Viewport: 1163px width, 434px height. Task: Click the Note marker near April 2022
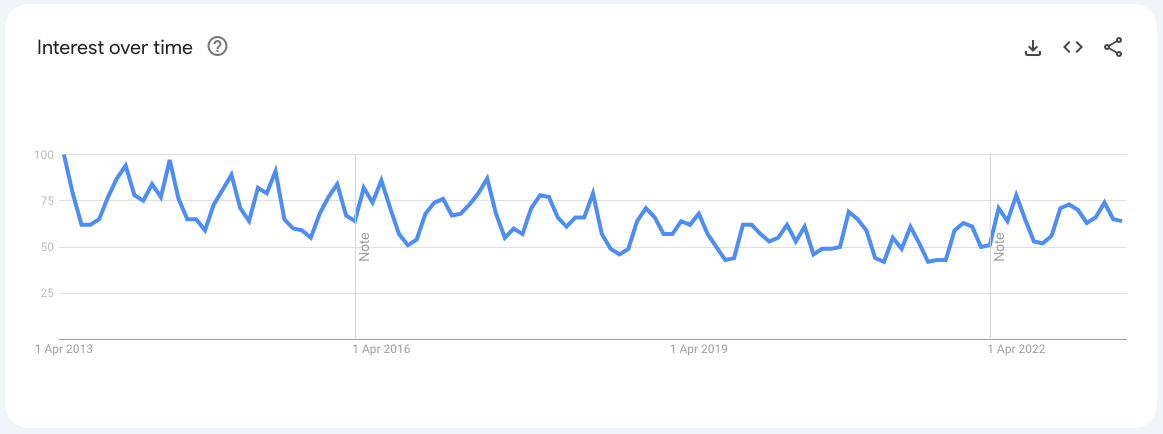click(999, 247)
